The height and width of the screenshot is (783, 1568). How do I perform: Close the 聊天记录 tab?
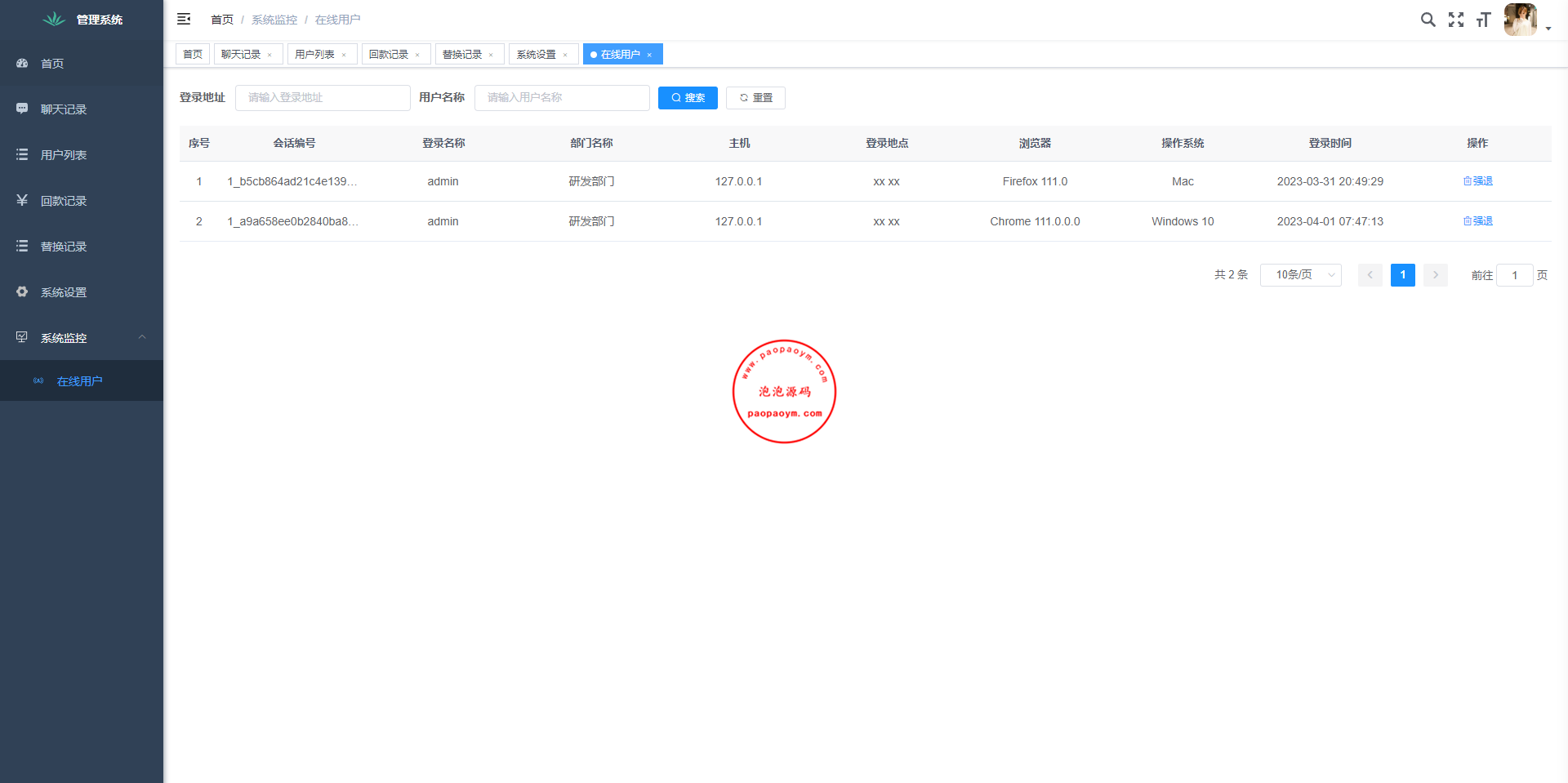269,56
